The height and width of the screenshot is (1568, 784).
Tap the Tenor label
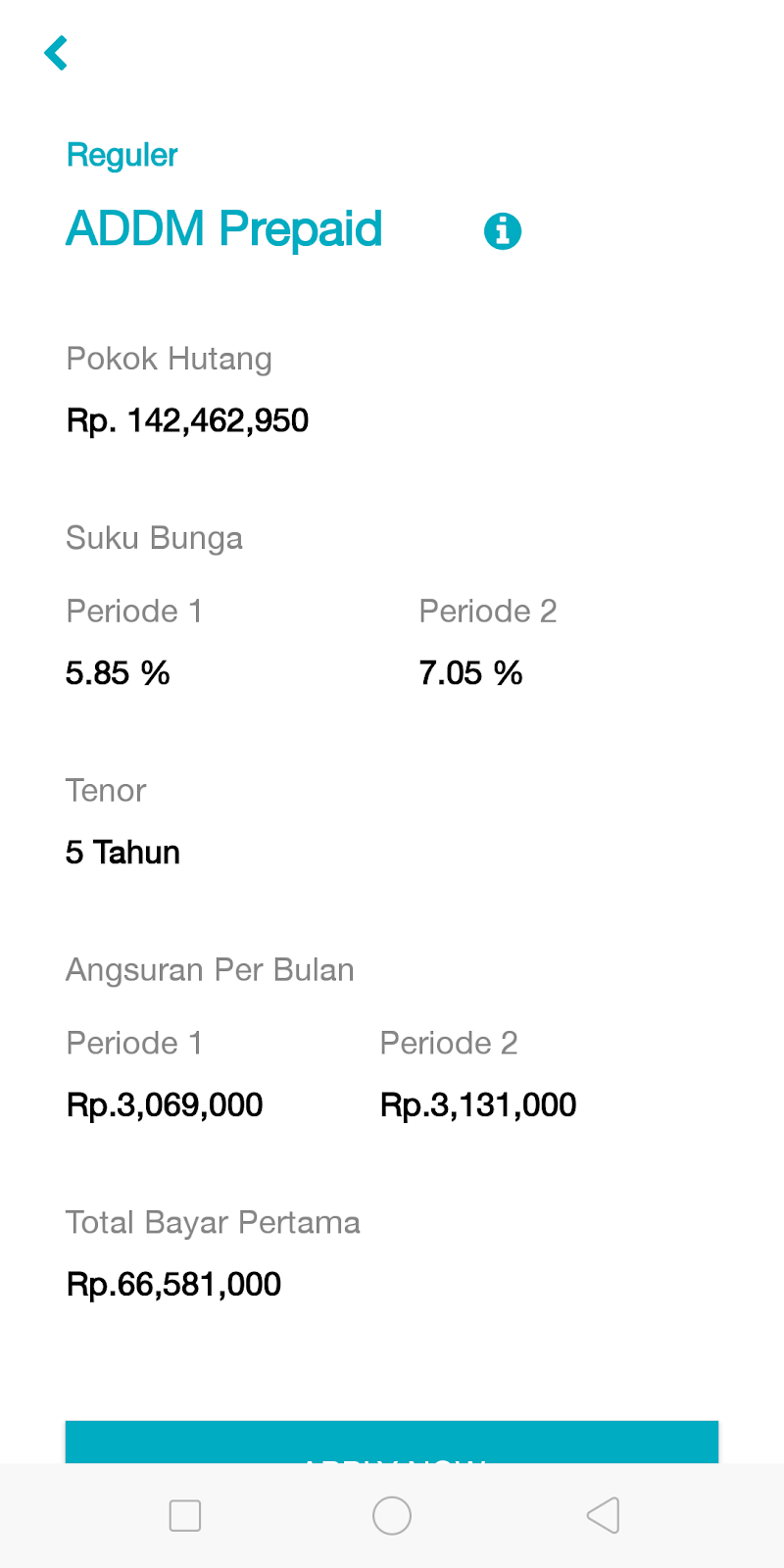(x=106, y=791)
